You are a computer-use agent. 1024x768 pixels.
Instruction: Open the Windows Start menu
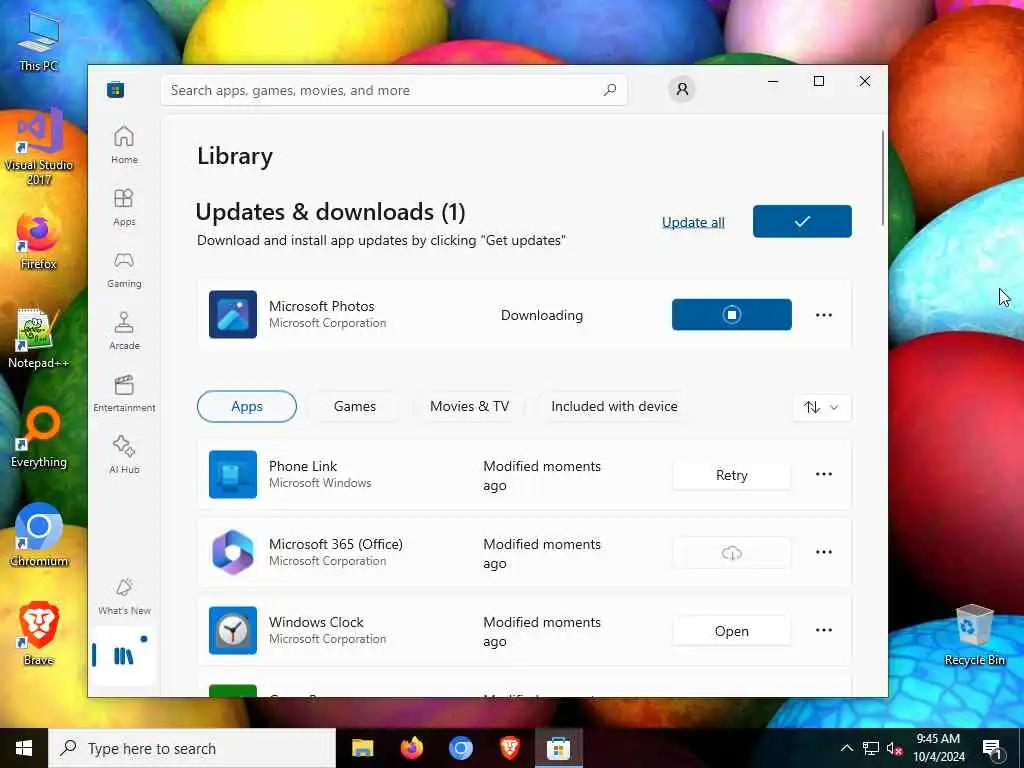coord(24,748)
